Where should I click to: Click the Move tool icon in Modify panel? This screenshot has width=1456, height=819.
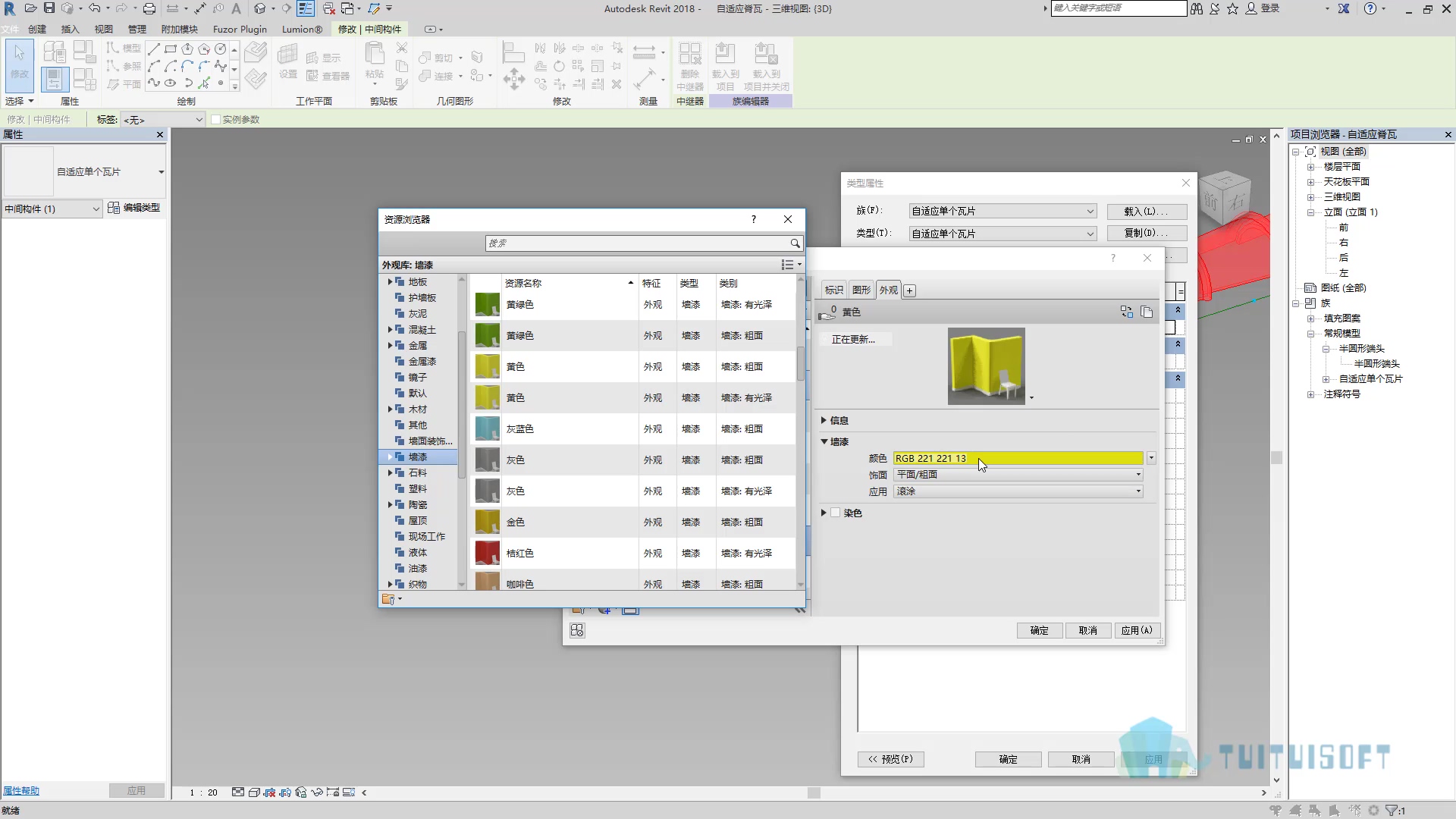(514, 79)
